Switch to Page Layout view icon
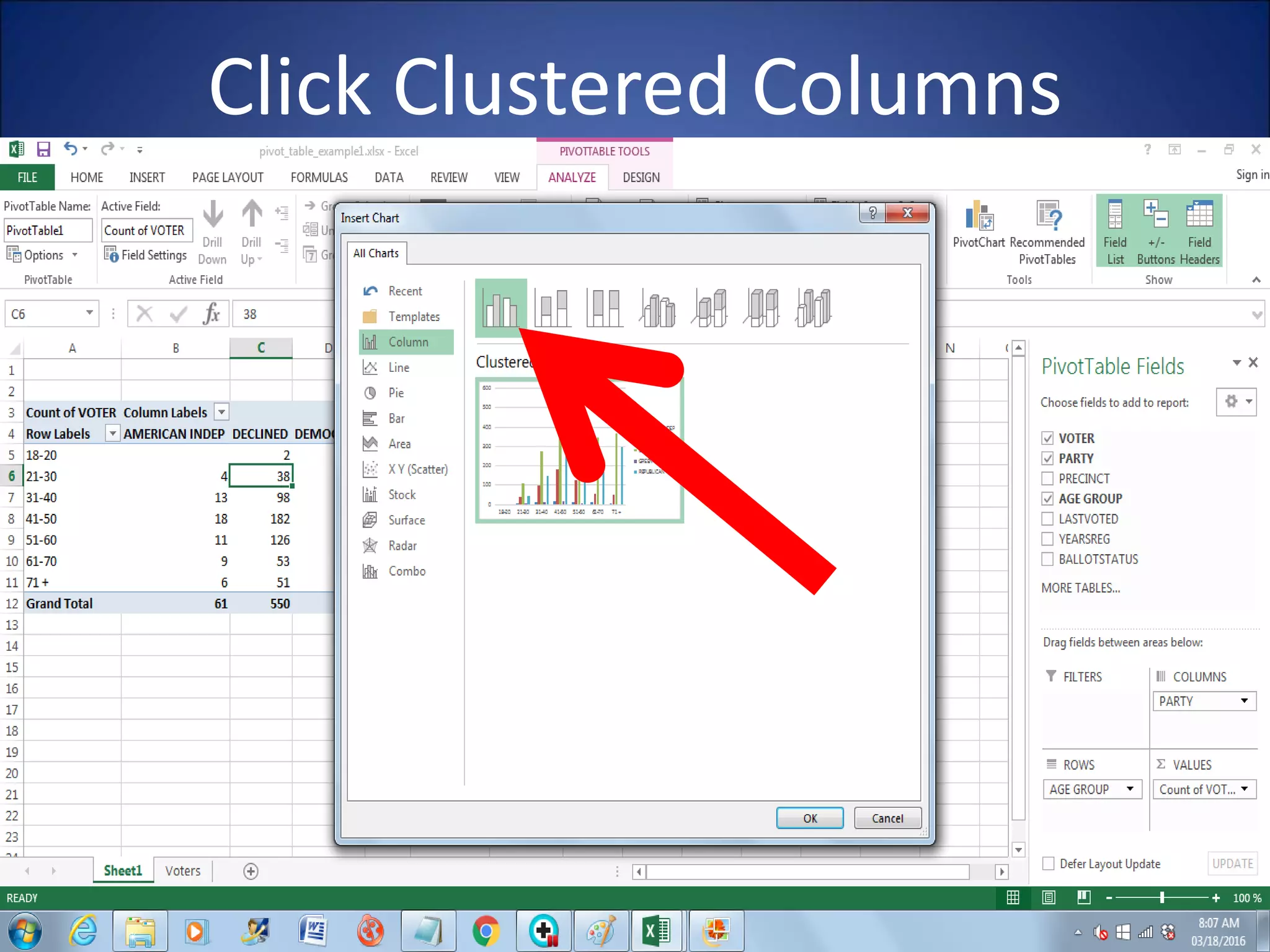 tap(1049, 897)
